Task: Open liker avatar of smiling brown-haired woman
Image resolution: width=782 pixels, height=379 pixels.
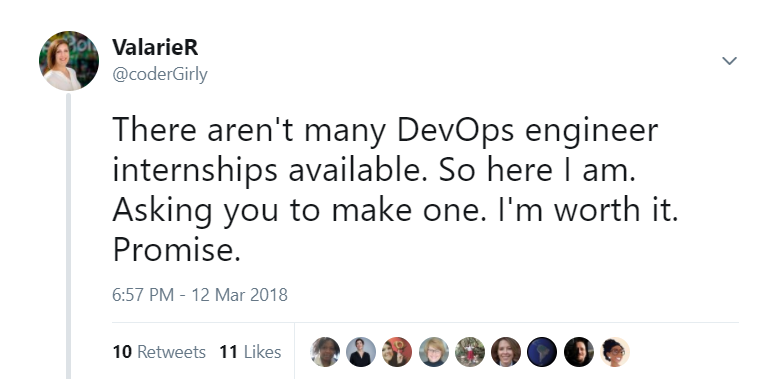Action: point(506,352)
